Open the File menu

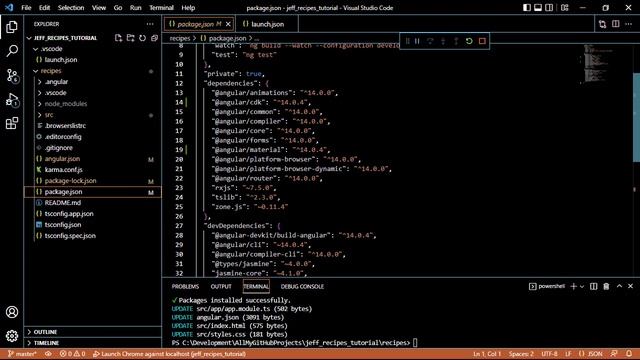26,8
